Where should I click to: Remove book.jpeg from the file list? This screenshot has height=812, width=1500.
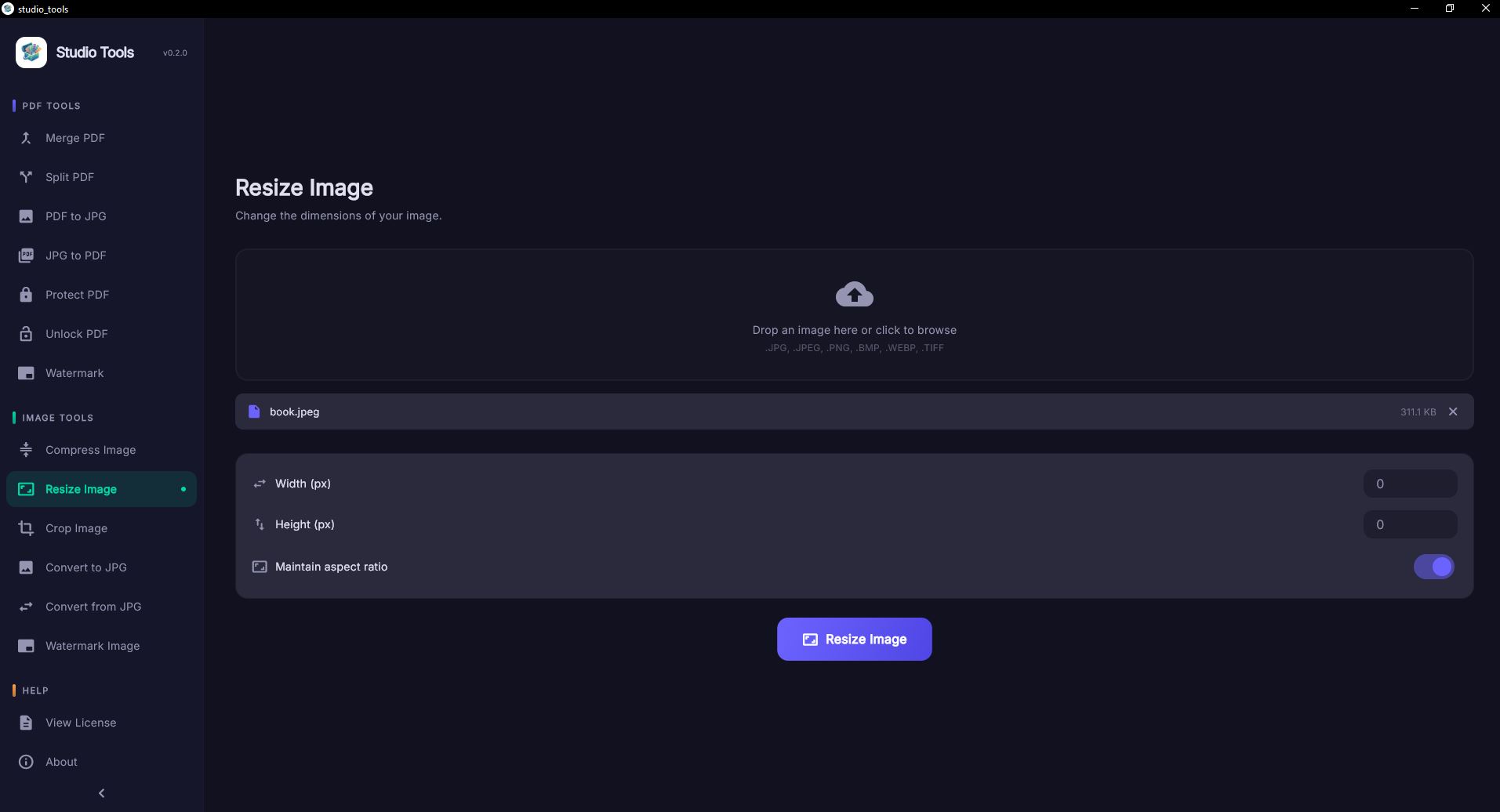point(1453,411)
